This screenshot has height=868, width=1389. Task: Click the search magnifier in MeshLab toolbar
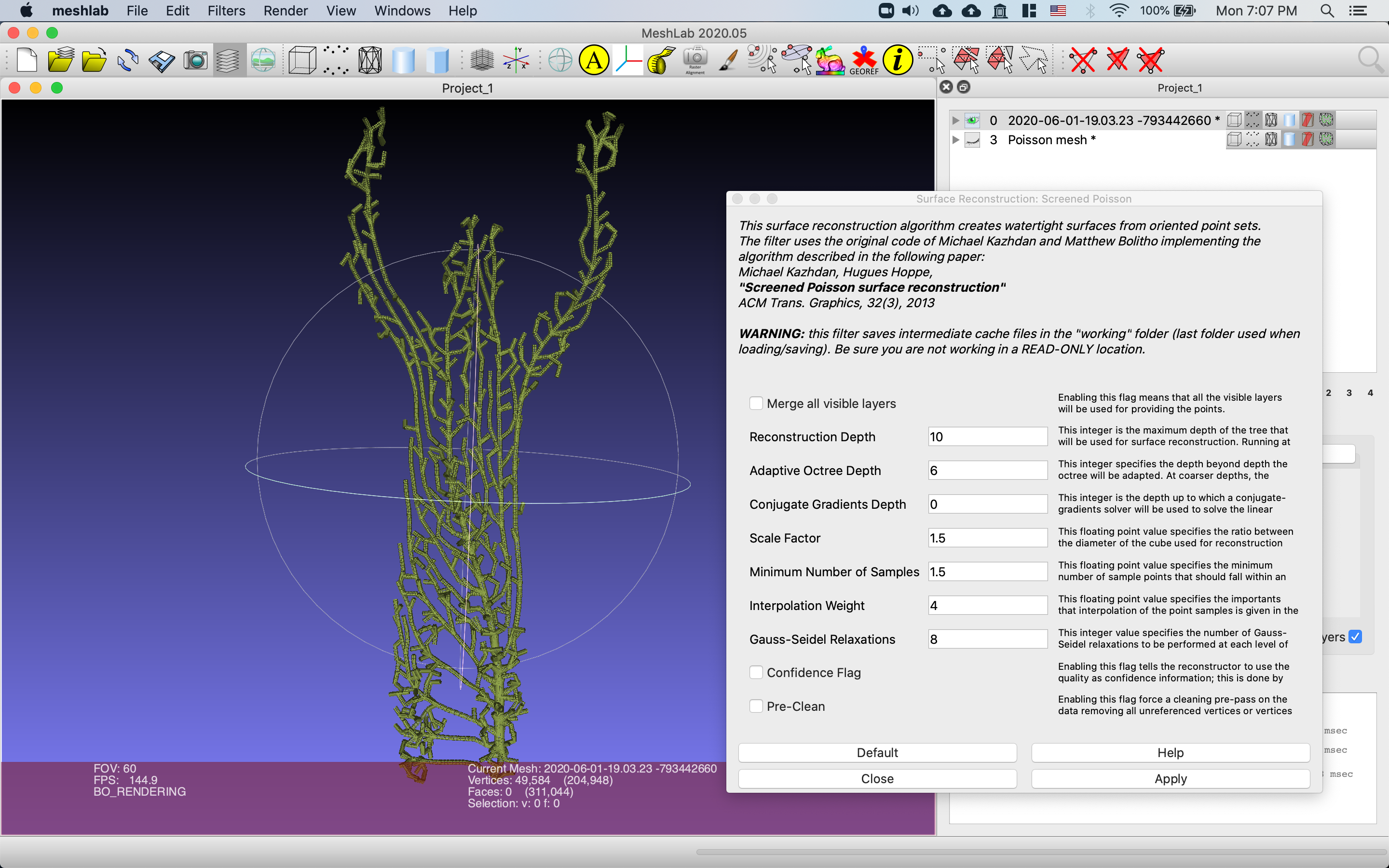[x=1371, y=60]
